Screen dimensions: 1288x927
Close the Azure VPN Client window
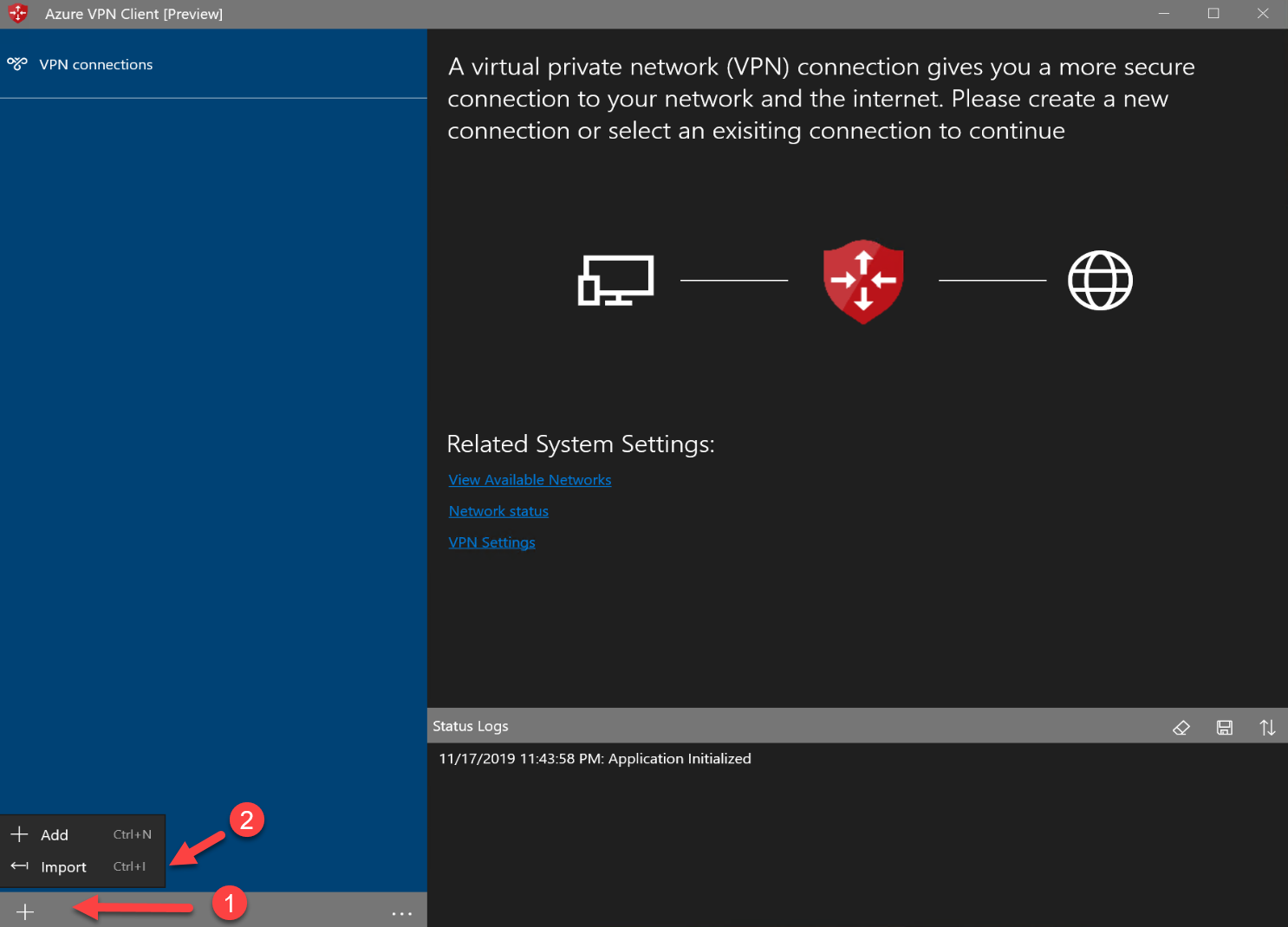pos(1263,14)
